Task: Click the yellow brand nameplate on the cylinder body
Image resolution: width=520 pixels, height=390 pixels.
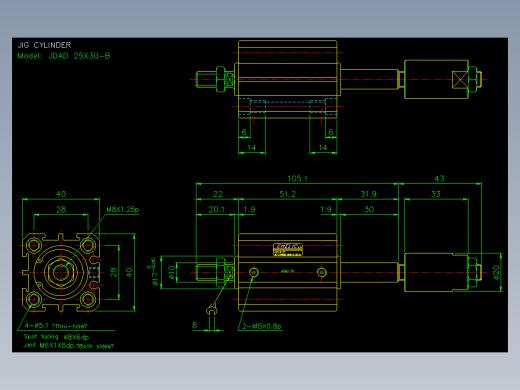Action: click(x=288, y=250)
